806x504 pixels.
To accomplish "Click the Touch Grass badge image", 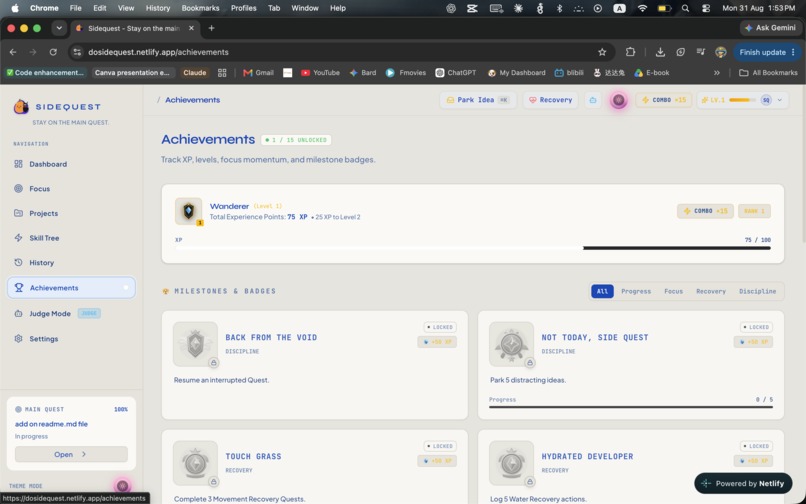I will coord(195,463).
